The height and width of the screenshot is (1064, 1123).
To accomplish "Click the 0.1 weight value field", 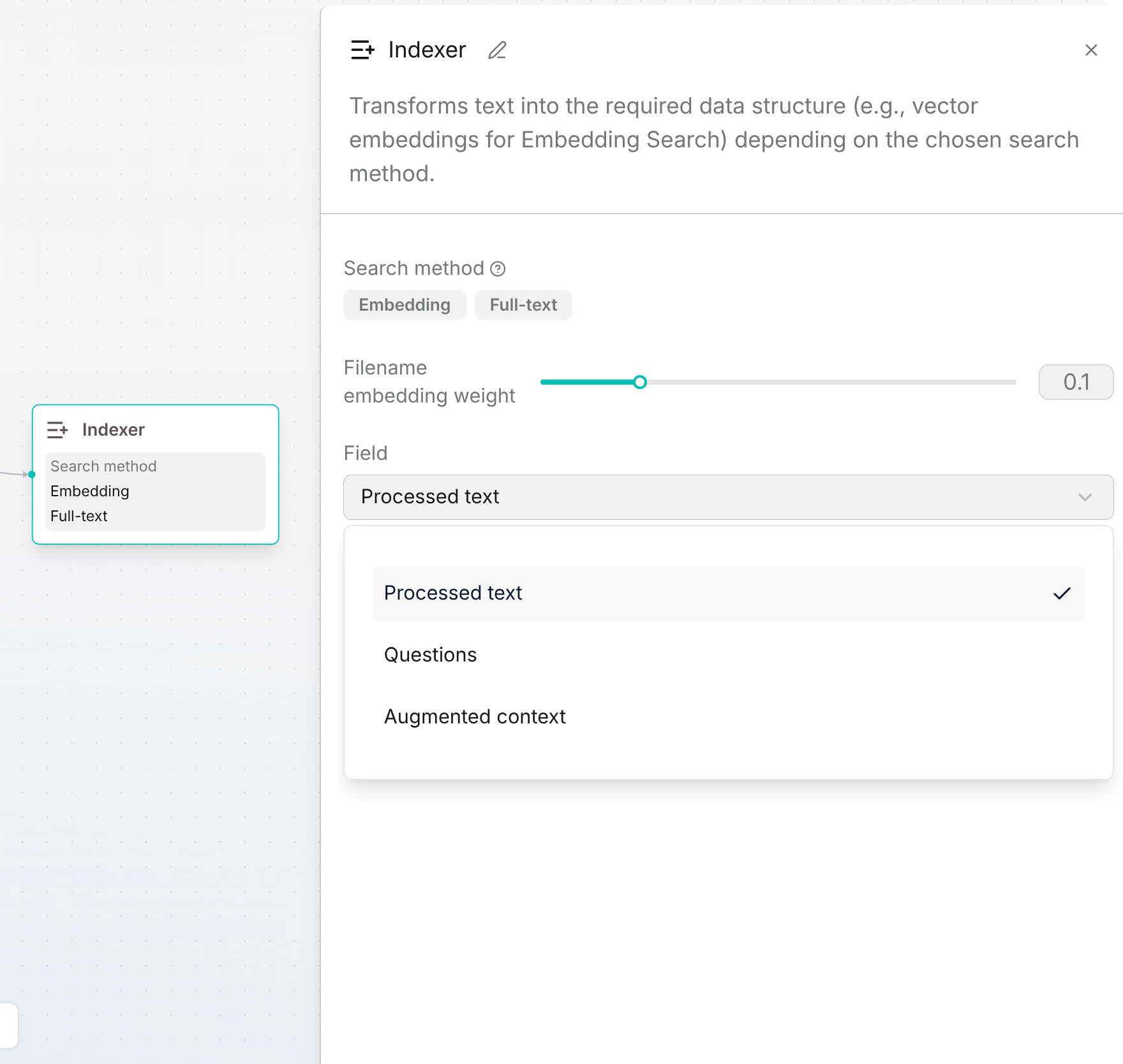I will (x=1076, y=382).
